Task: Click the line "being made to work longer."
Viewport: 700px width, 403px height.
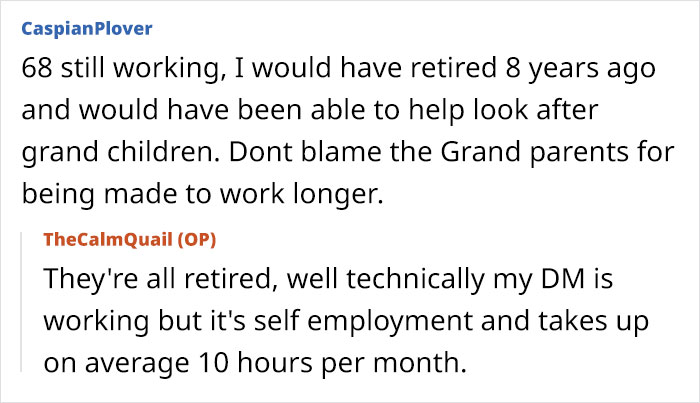Action: 202,195
